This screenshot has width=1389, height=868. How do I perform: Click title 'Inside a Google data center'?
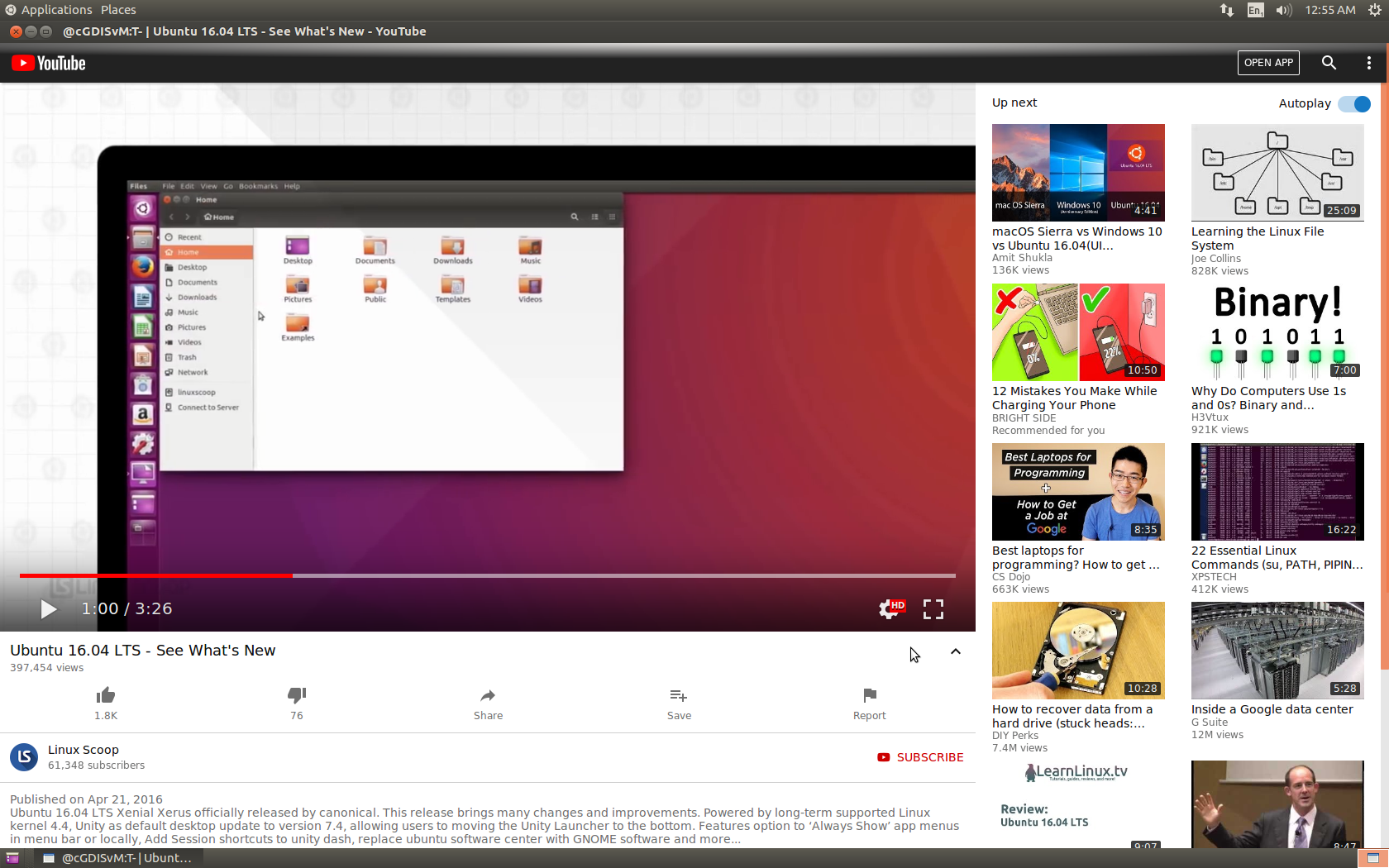pyautogui.click(x=1272, y=709)
